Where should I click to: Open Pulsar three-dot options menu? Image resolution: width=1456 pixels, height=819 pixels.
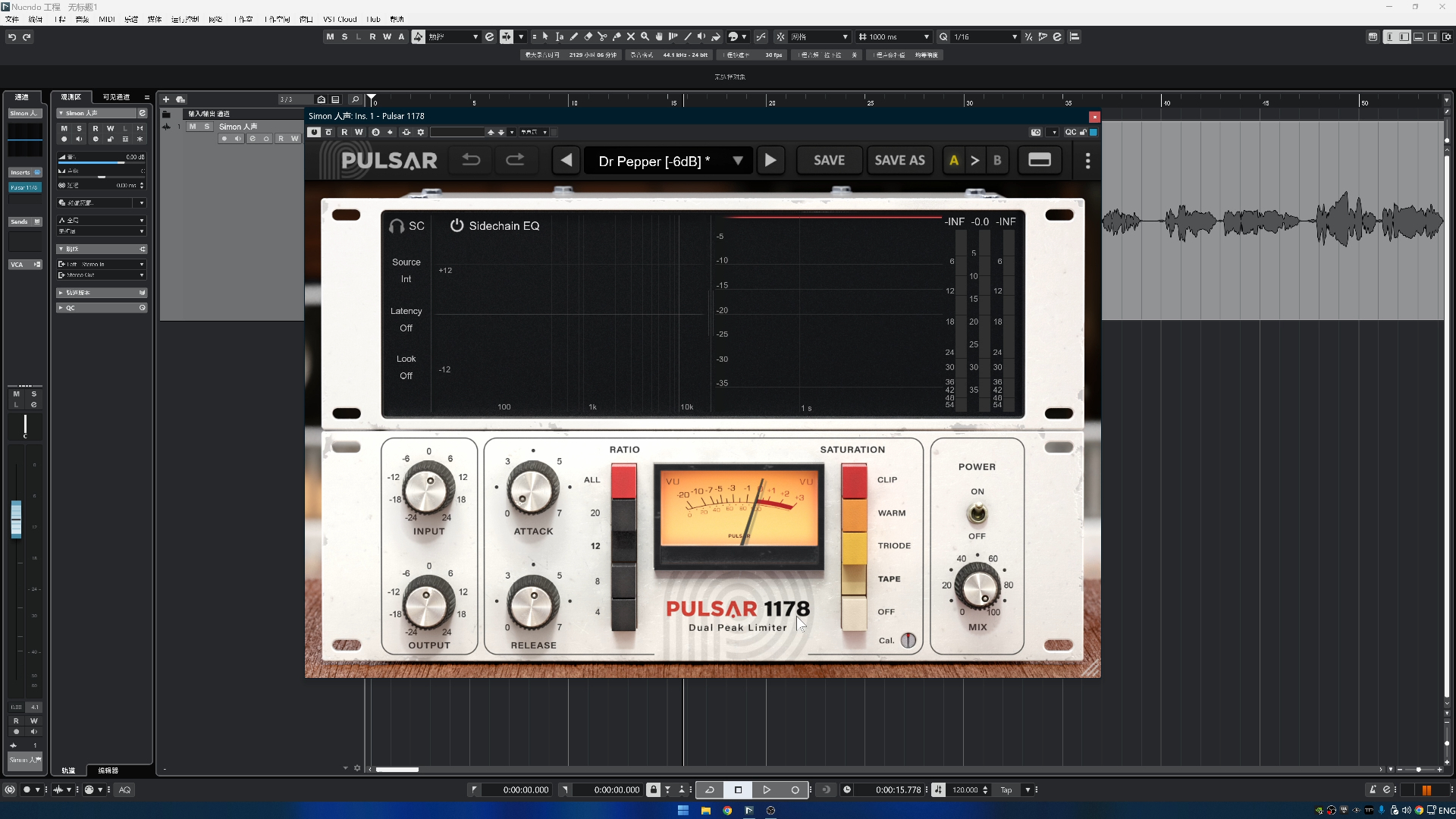point(1087,161)
